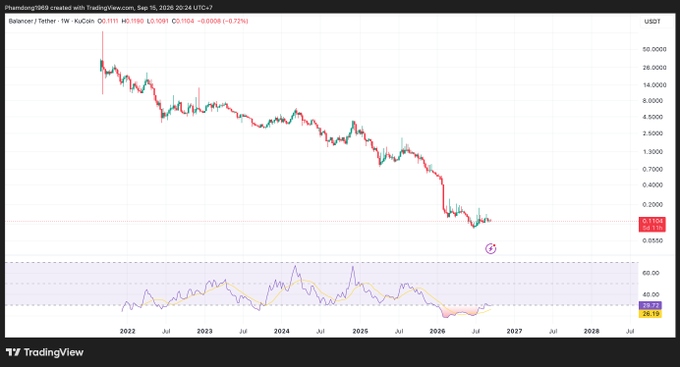Click the 4.5000 price axis label

(x=653, y=117)
